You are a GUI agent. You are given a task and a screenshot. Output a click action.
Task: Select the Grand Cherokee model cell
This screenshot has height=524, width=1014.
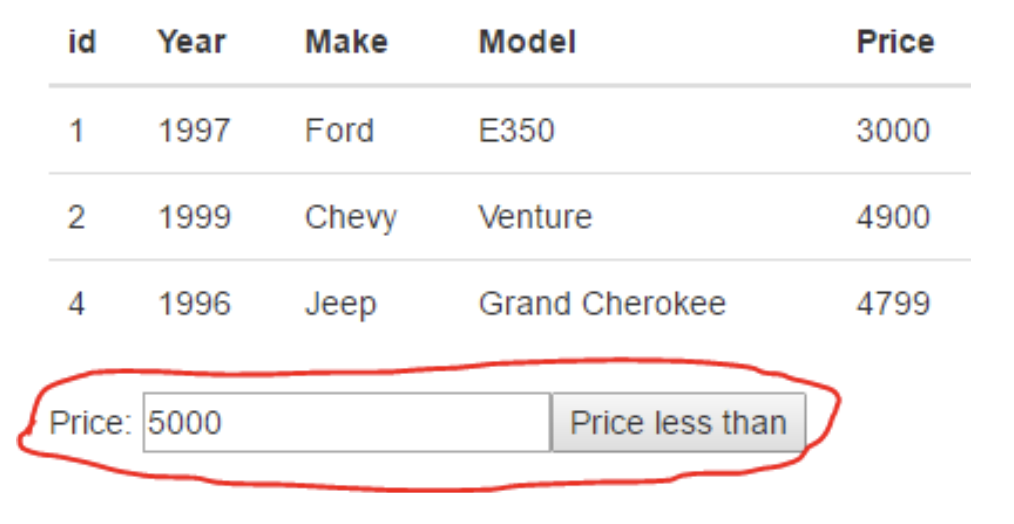click(602, 304)
